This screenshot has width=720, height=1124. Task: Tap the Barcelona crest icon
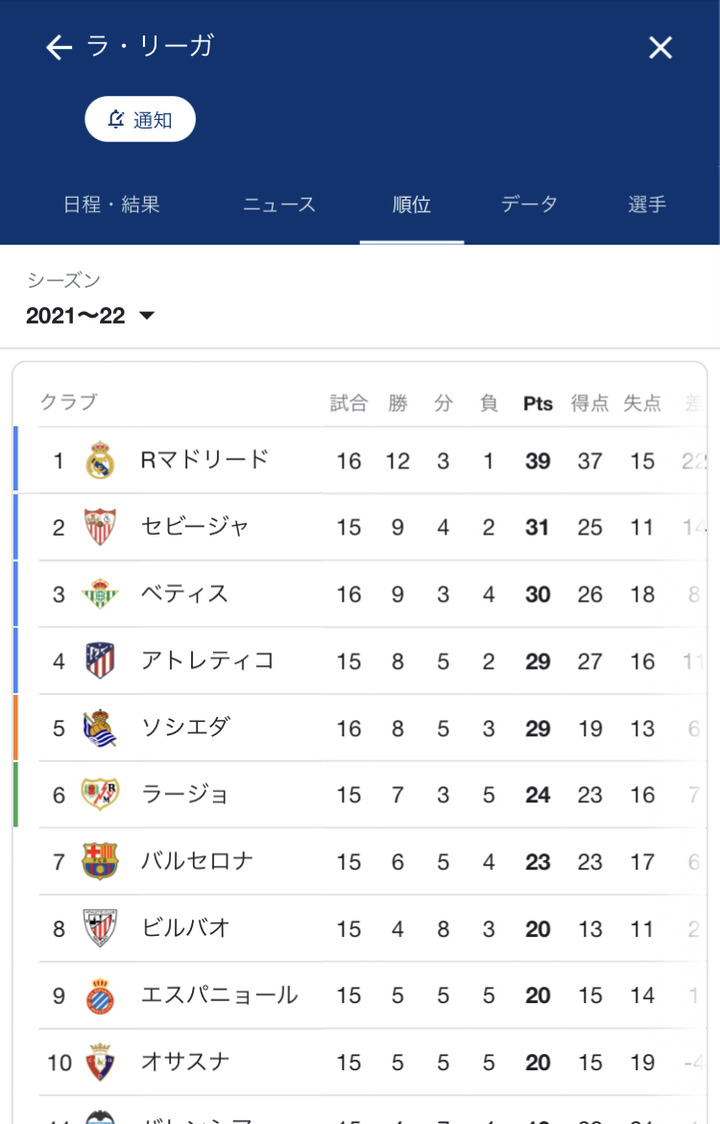[x=100, y=862]
